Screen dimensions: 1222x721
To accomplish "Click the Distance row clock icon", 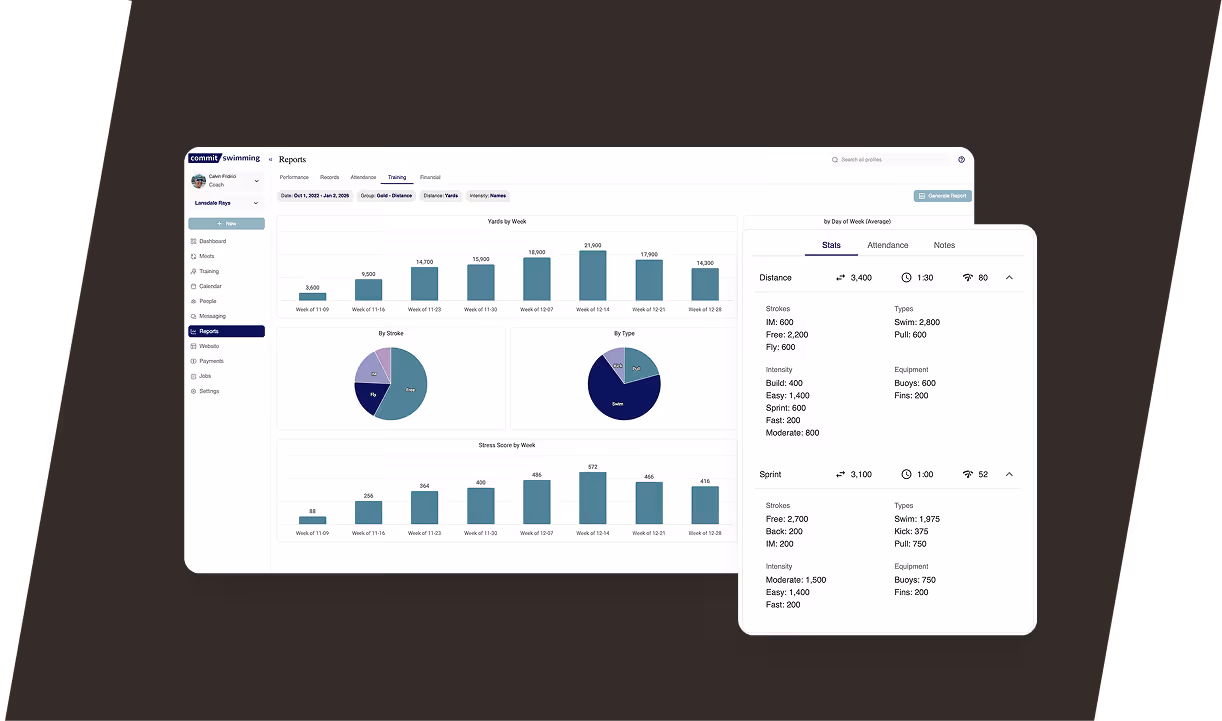I will click(906, 277).
